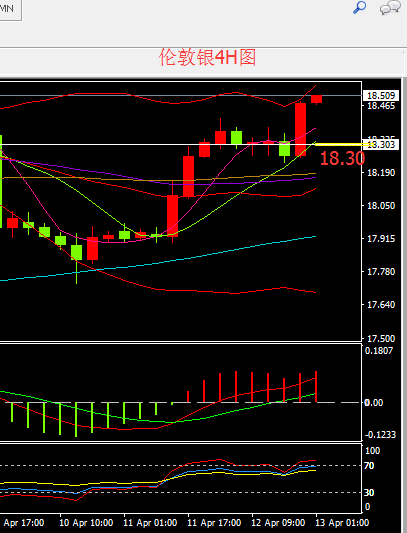Click MACD scale value -0.1233

[x=380, y=435]
